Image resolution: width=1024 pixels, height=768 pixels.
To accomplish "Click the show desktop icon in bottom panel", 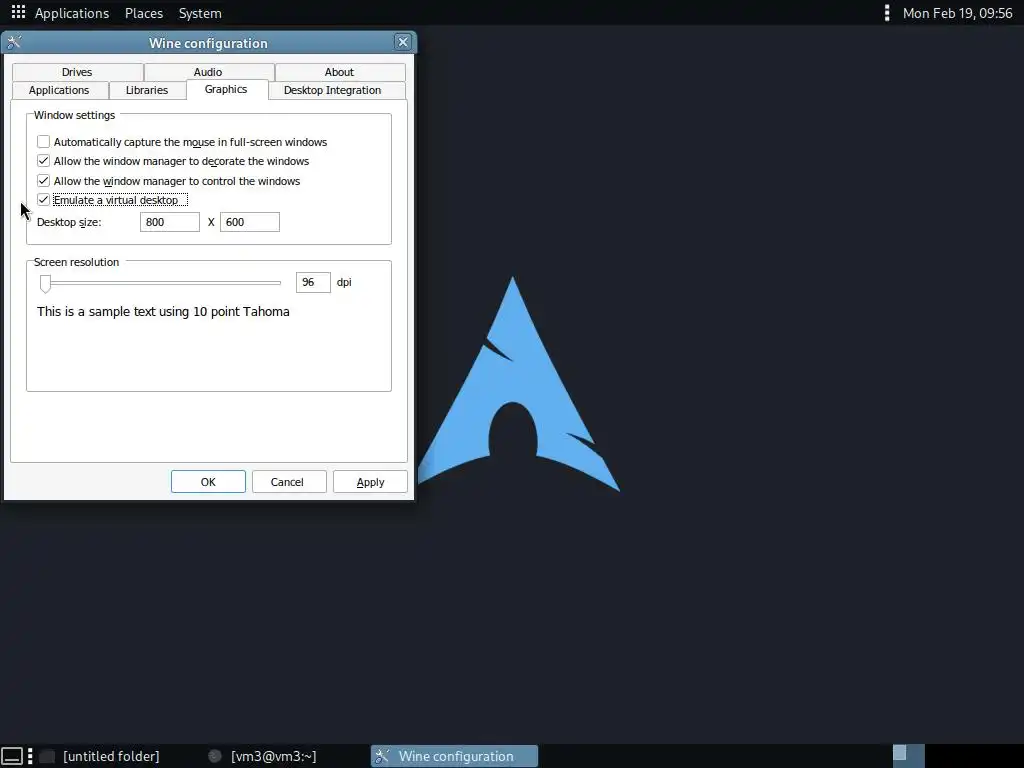I will [12, 756].
